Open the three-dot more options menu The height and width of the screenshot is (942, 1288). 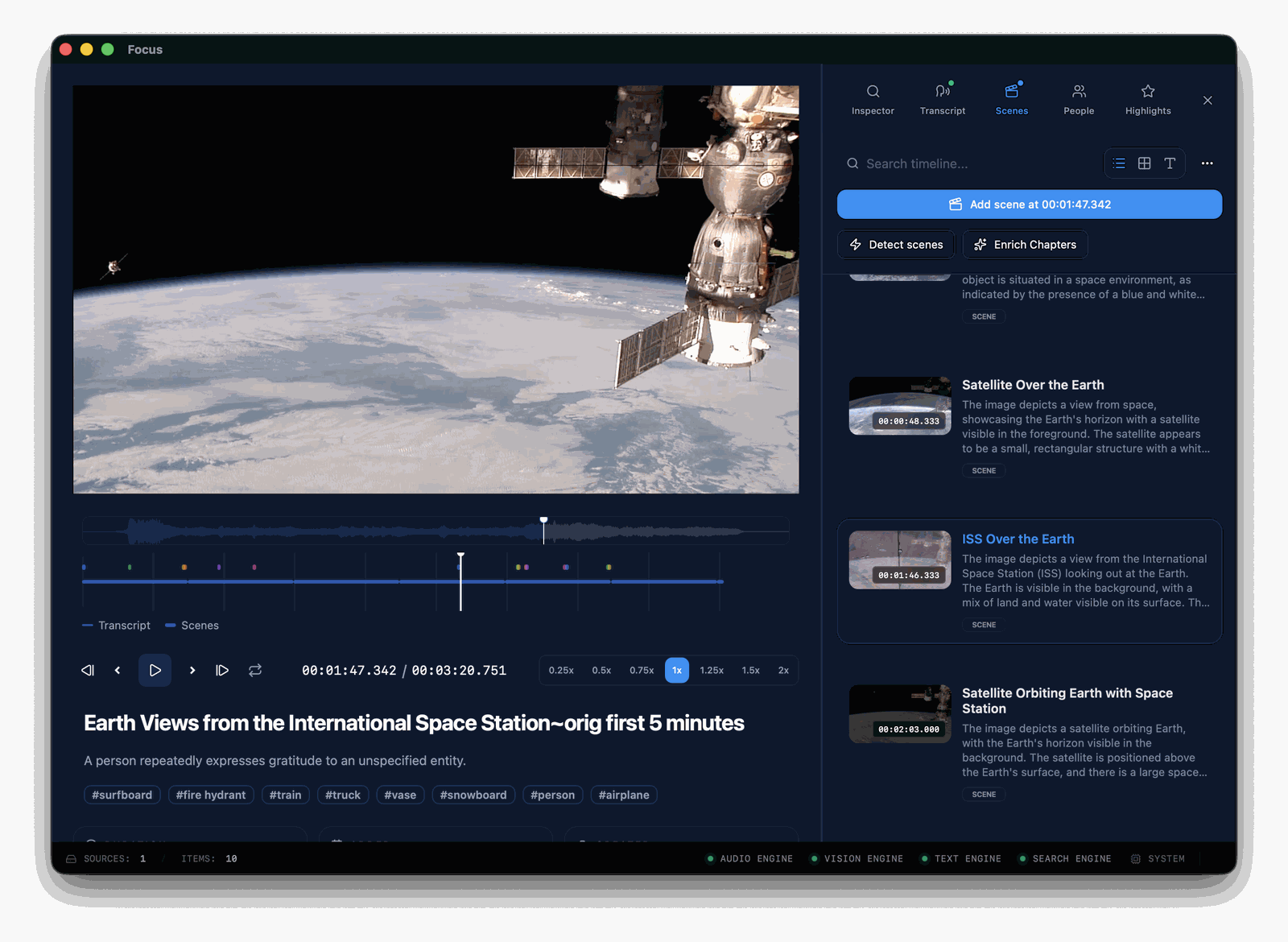point(1207,163)
